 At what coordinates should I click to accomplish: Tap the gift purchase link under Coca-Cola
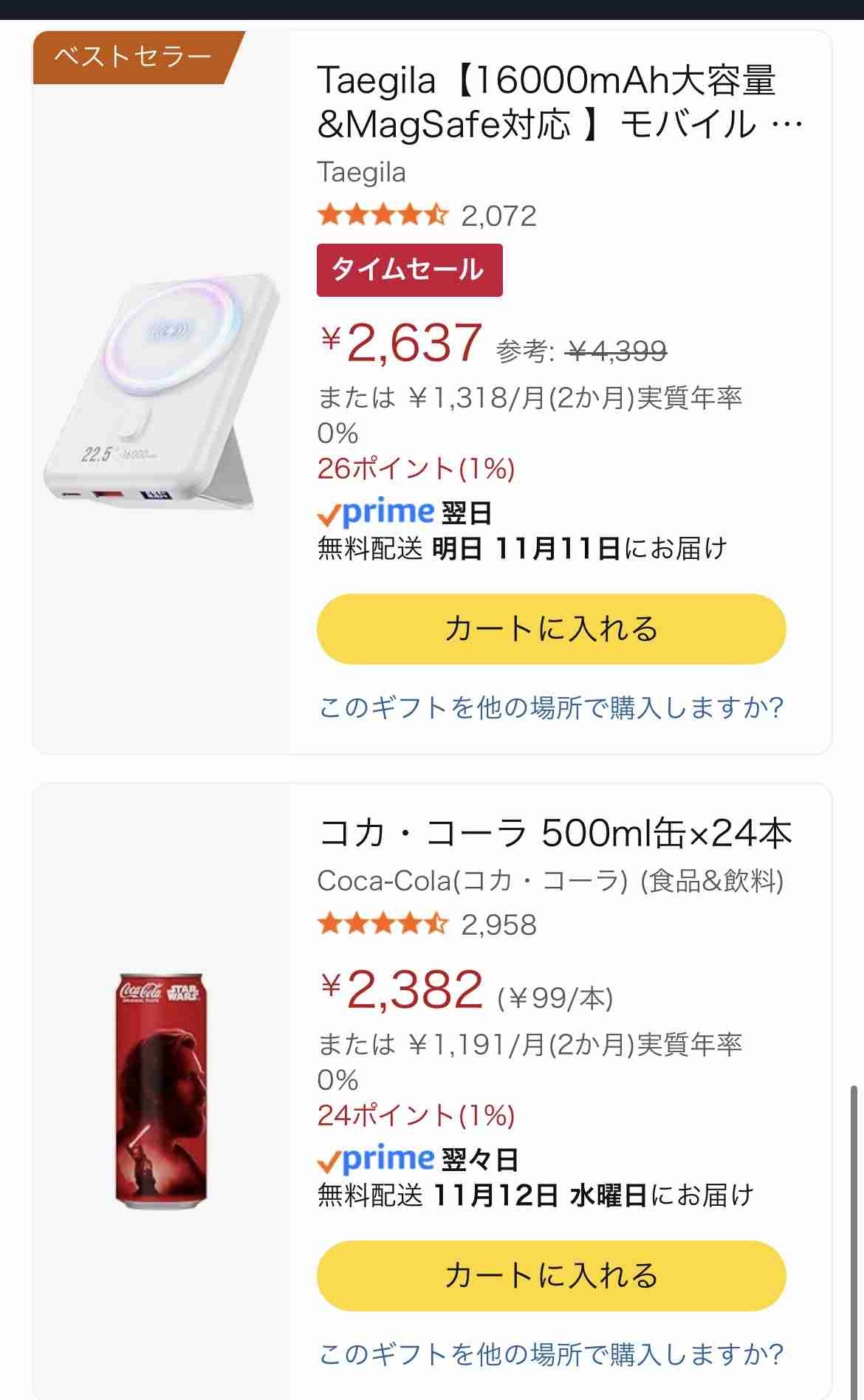pyautogui.click(x=551, y=1354)
